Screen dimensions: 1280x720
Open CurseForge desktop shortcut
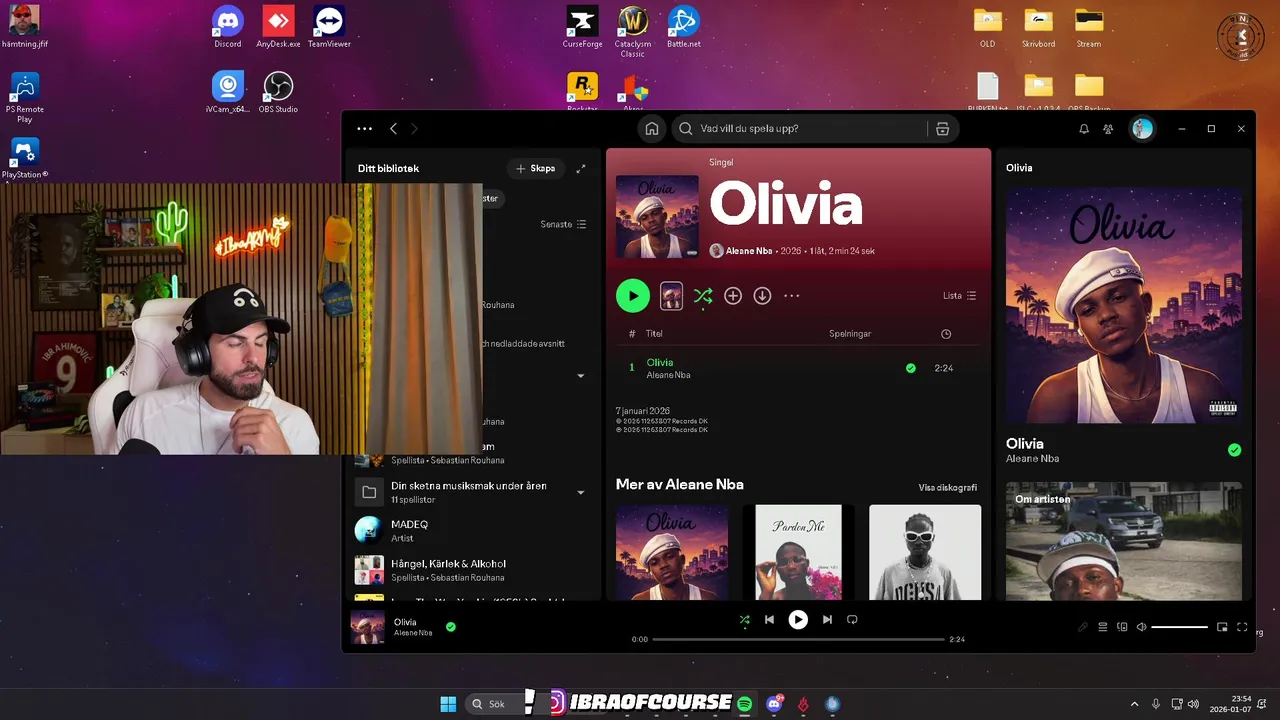pos(582,27)
